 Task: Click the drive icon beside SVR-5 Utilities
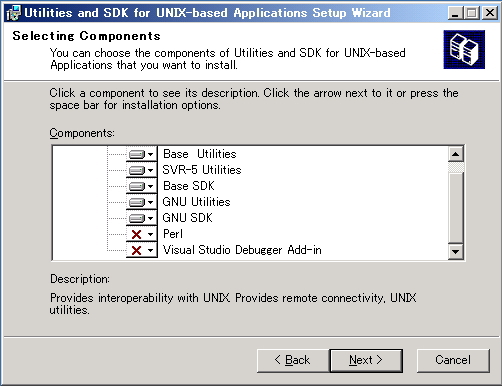(137, 170)
